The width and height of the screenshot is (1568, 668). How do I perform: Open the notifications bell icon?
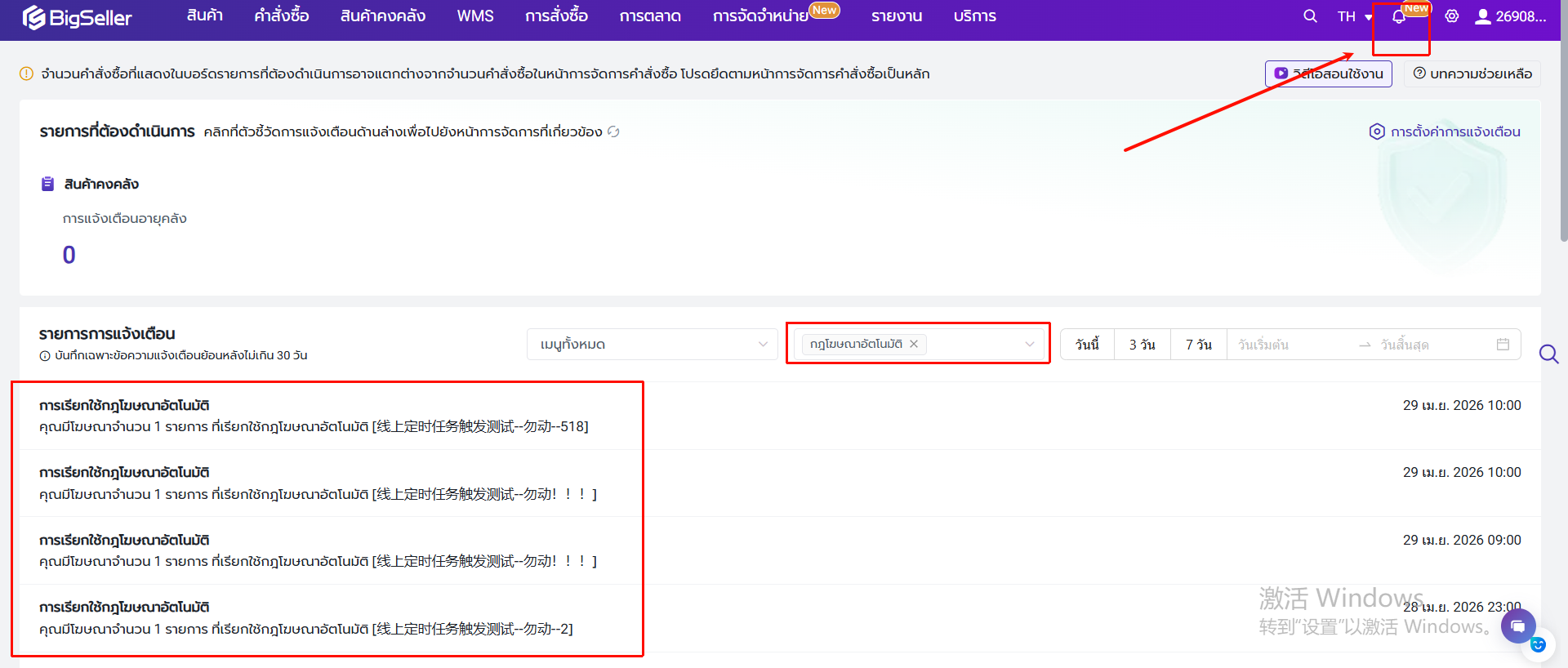tap(1399, 17)
